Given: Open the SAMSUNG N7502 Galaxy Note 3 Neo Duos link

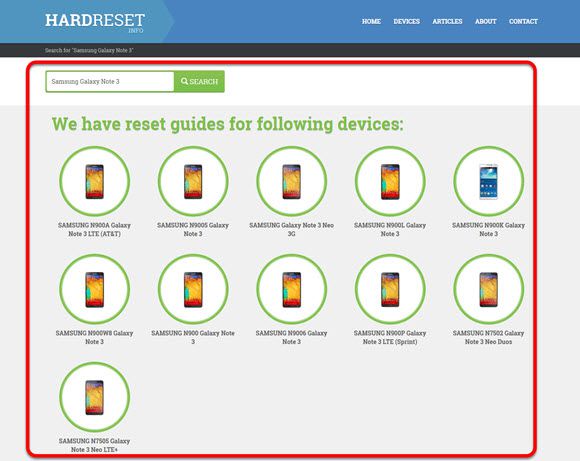Looking at the screenshot, I should (488, 337).
